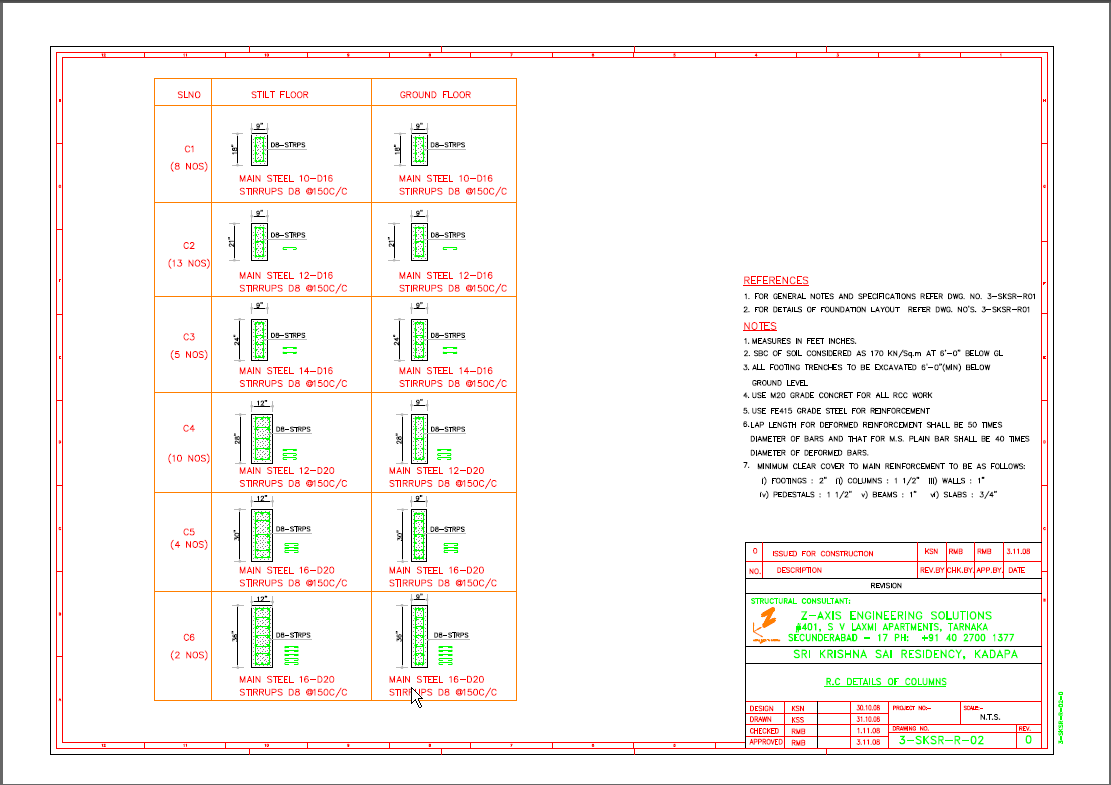This screenshot has height=785, width=1111.
Task: Click the STRUCTURAL CONSULTANT label
Action: click(x=801, y=602)
